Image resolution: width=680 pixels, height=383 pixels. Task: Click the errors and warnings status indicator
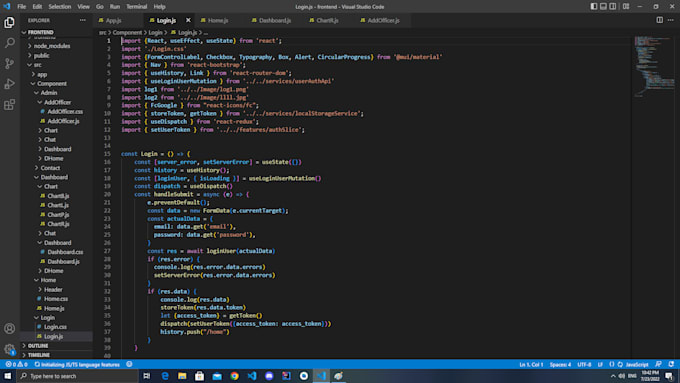[16, 364]
